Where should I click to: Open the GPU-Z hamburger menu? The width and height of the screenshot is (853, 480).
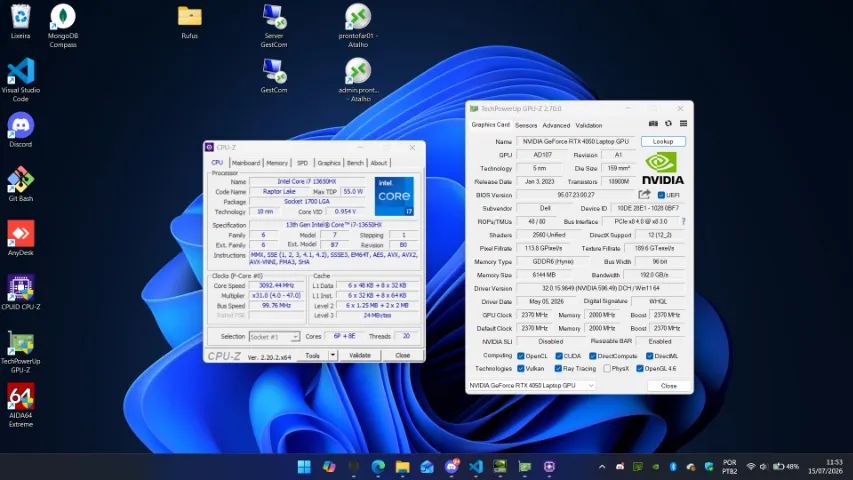click(x=683, y=124)
